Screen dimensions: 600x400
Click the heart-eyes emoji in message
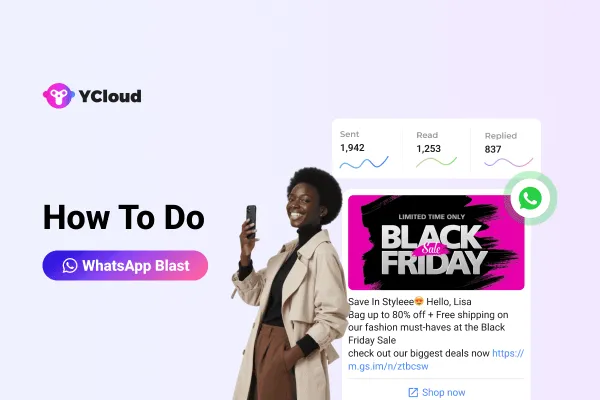419,302
